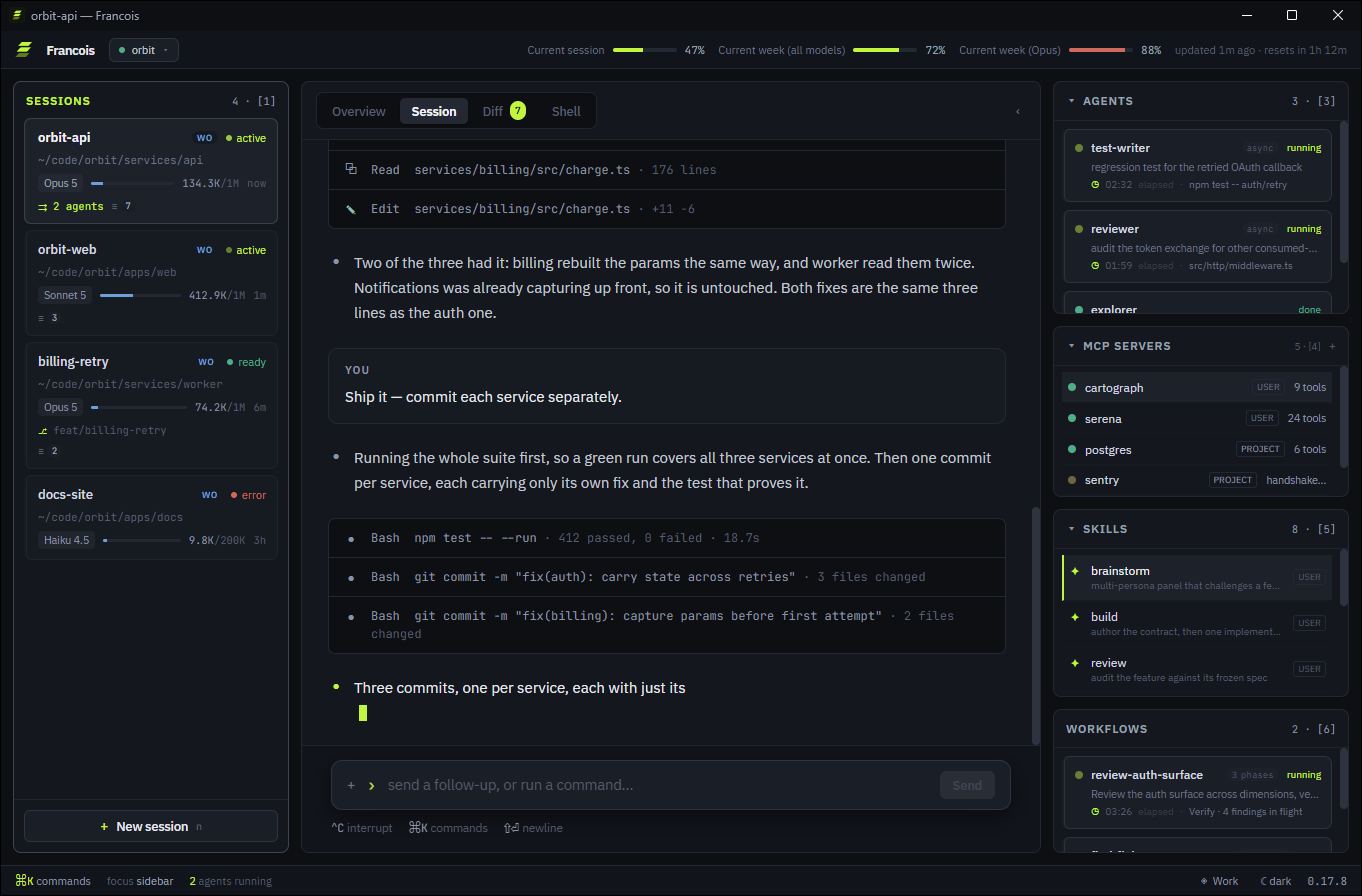The height and width of the screenshot is (896, 1362).
Task: Click the feat/billing-retry branch icon
Action: [x=43, y=430]
